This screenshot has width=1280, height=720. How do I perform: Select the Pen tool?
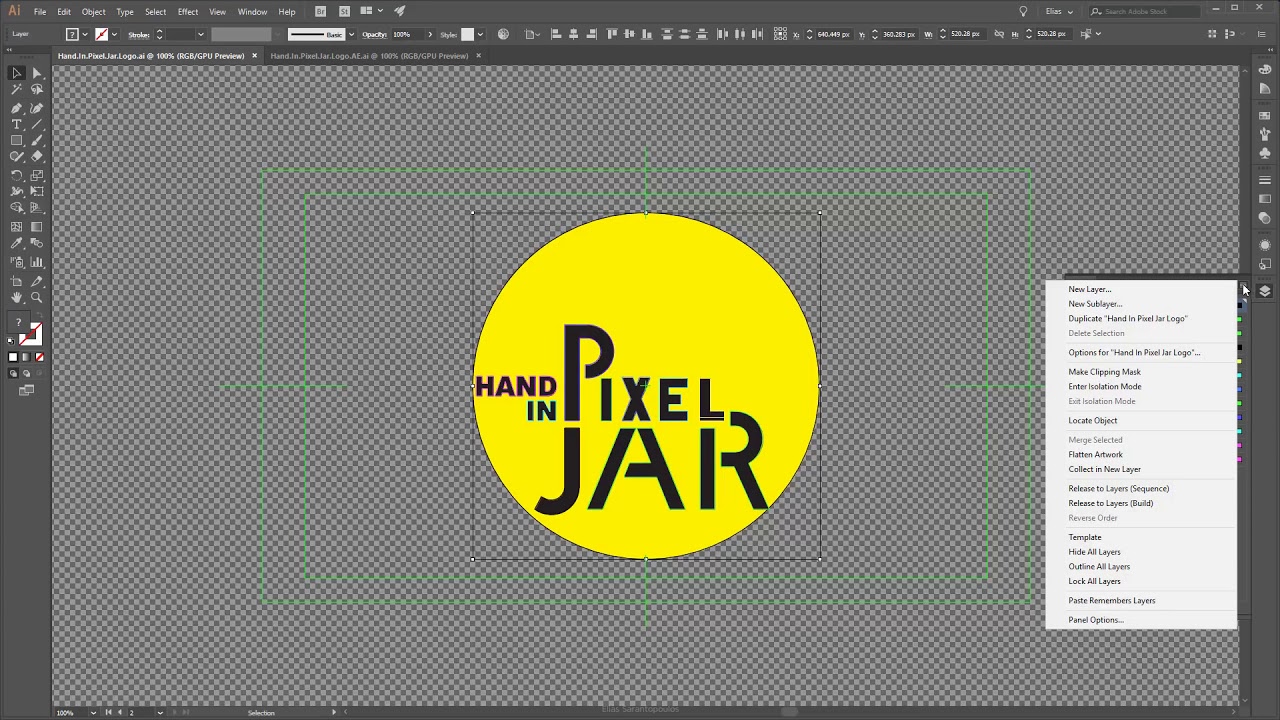click(x=16, y=108)
